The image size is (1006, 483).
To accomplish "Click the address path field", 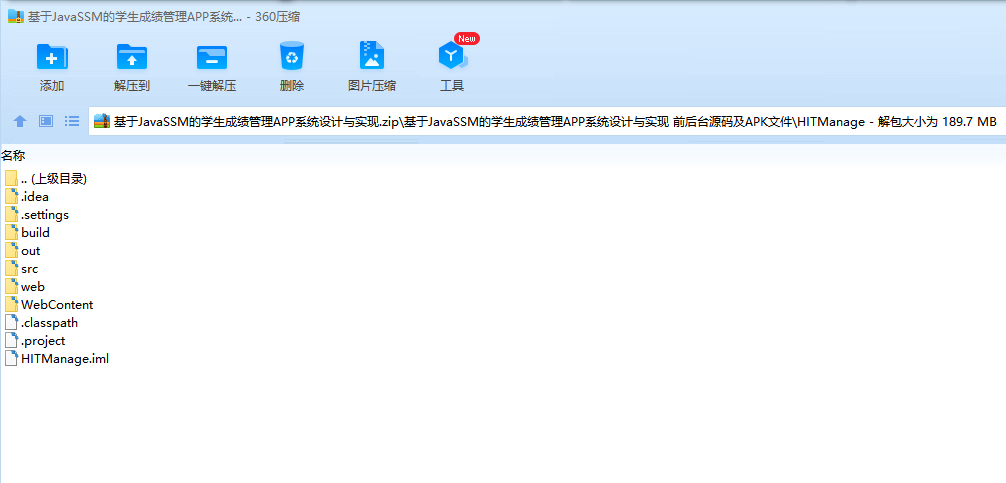I will click(x=547, y=121).
